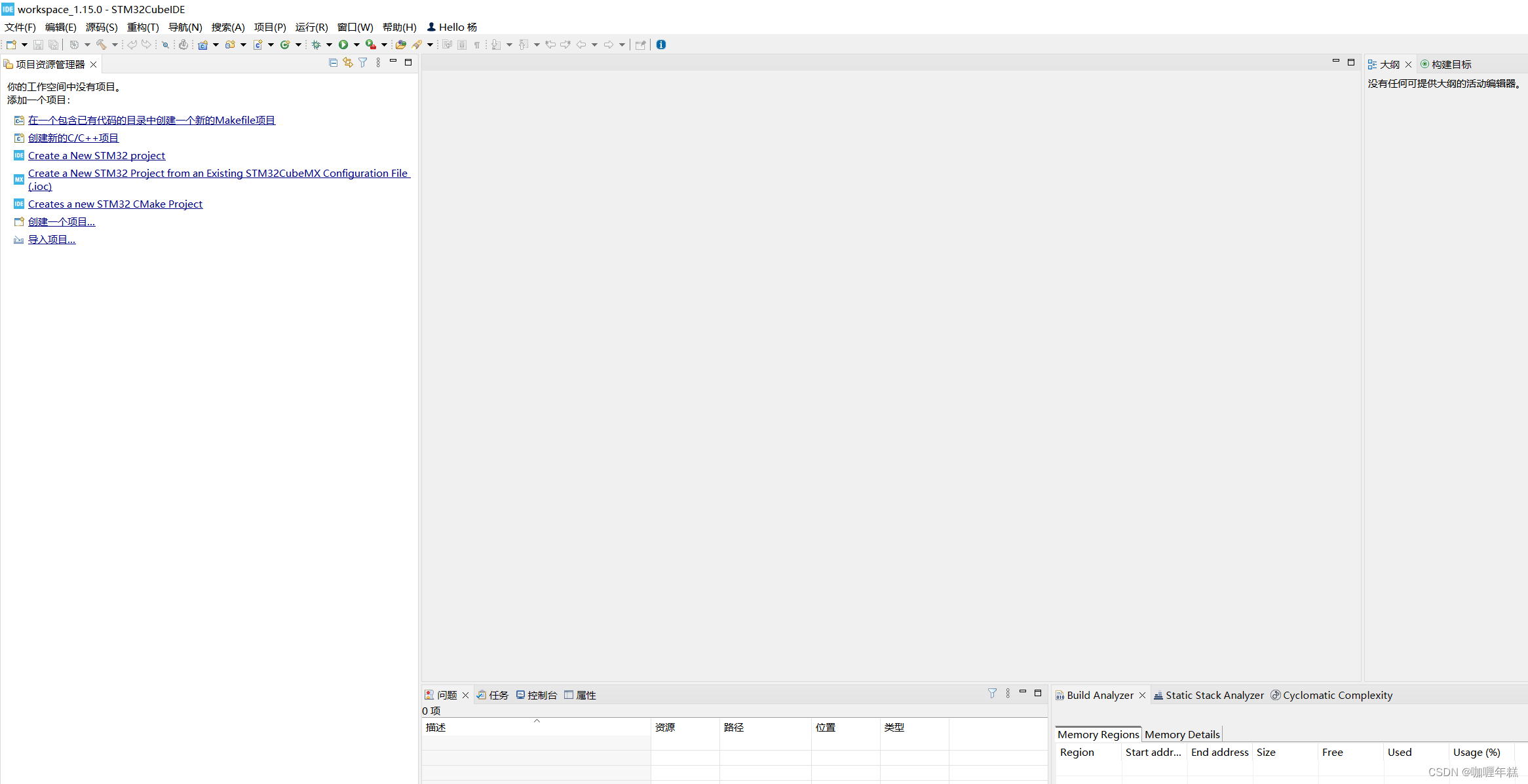Screen dimensions: 1528x784
Task: Switch to the 属性 tab
Action: click(581, 695)
